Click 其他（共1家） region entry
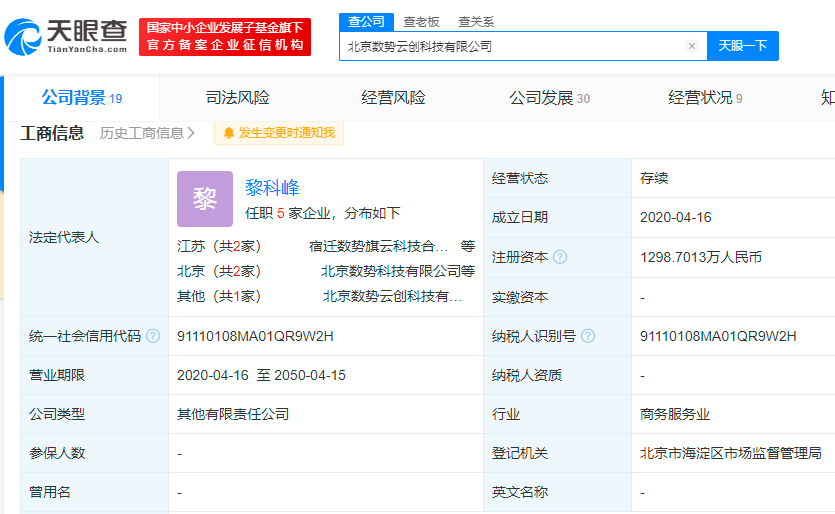The width and height of the screenshot is (835, 514). (x=219, y=296)
